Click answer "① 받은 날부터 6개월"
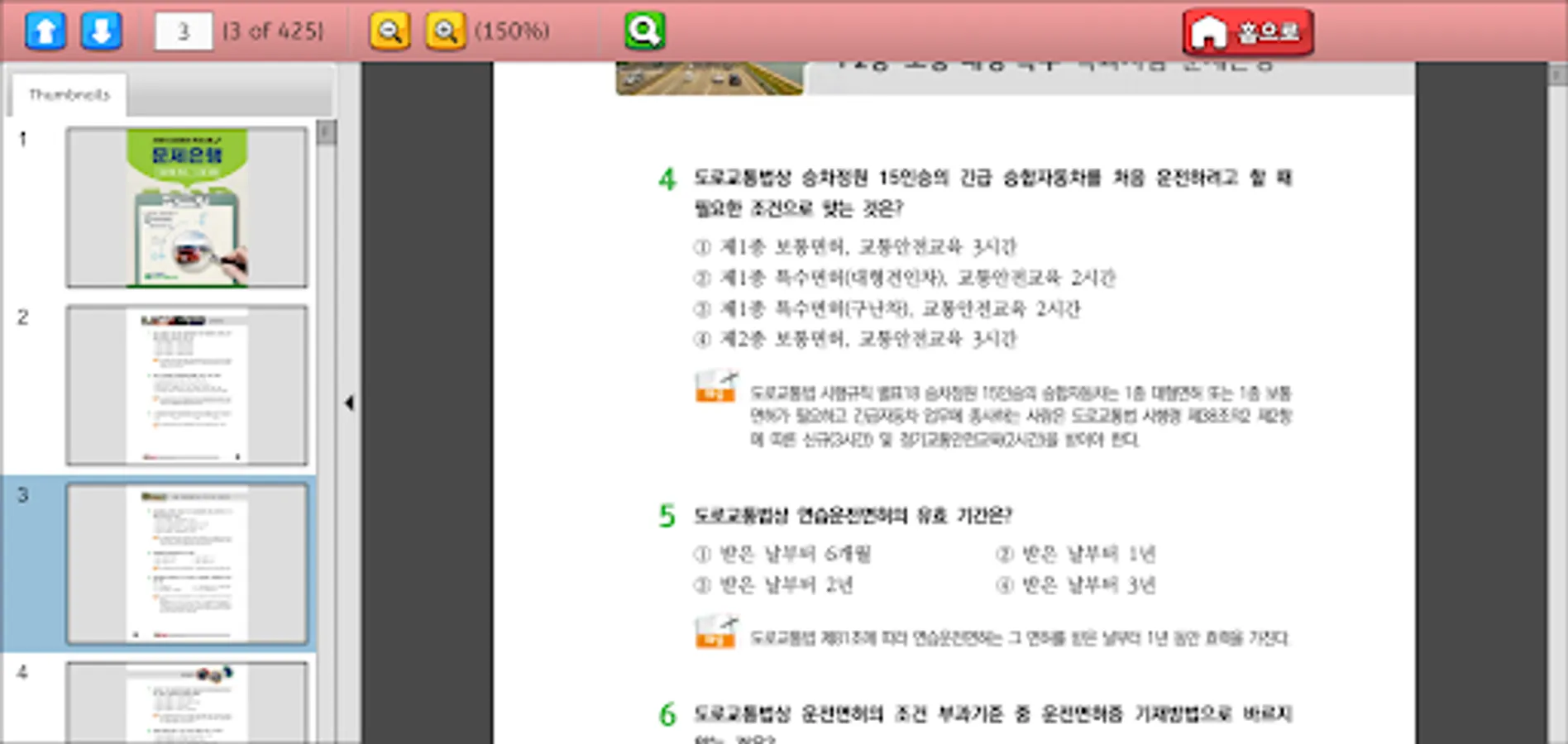 click(782, 554)
